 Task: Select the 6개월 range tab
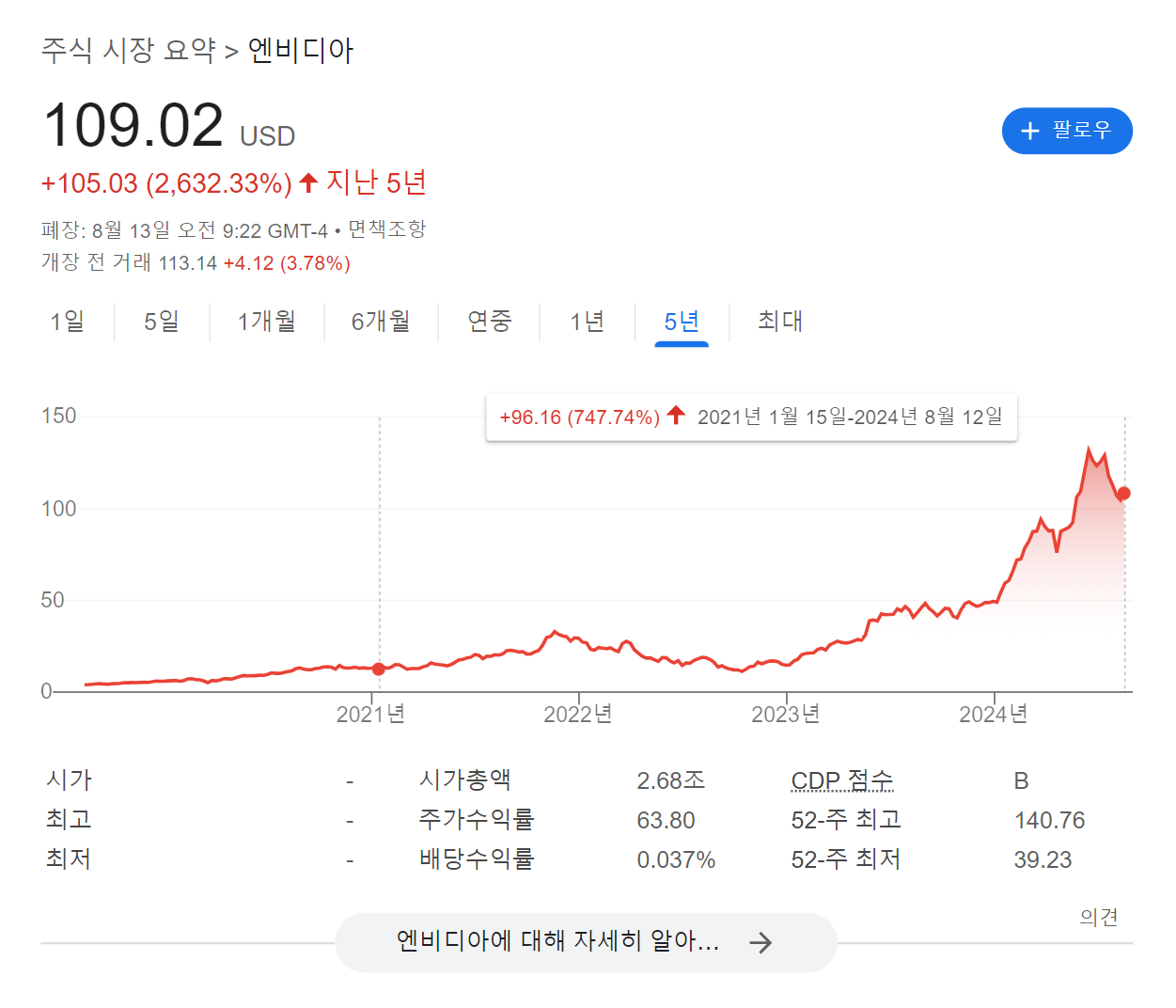[x=381, y=322]
